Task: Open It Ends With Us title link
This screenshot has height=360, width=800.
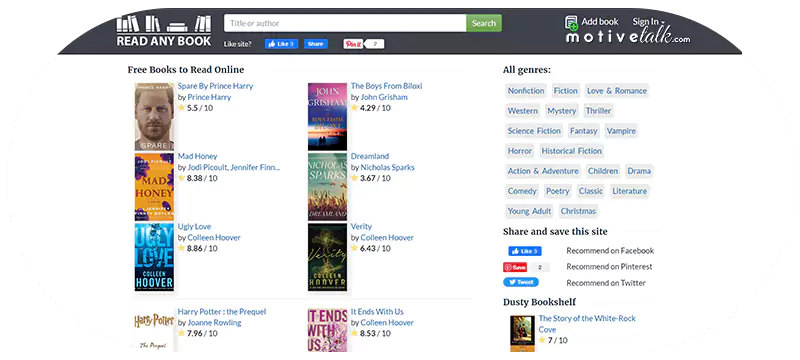Action: (377, 312)
